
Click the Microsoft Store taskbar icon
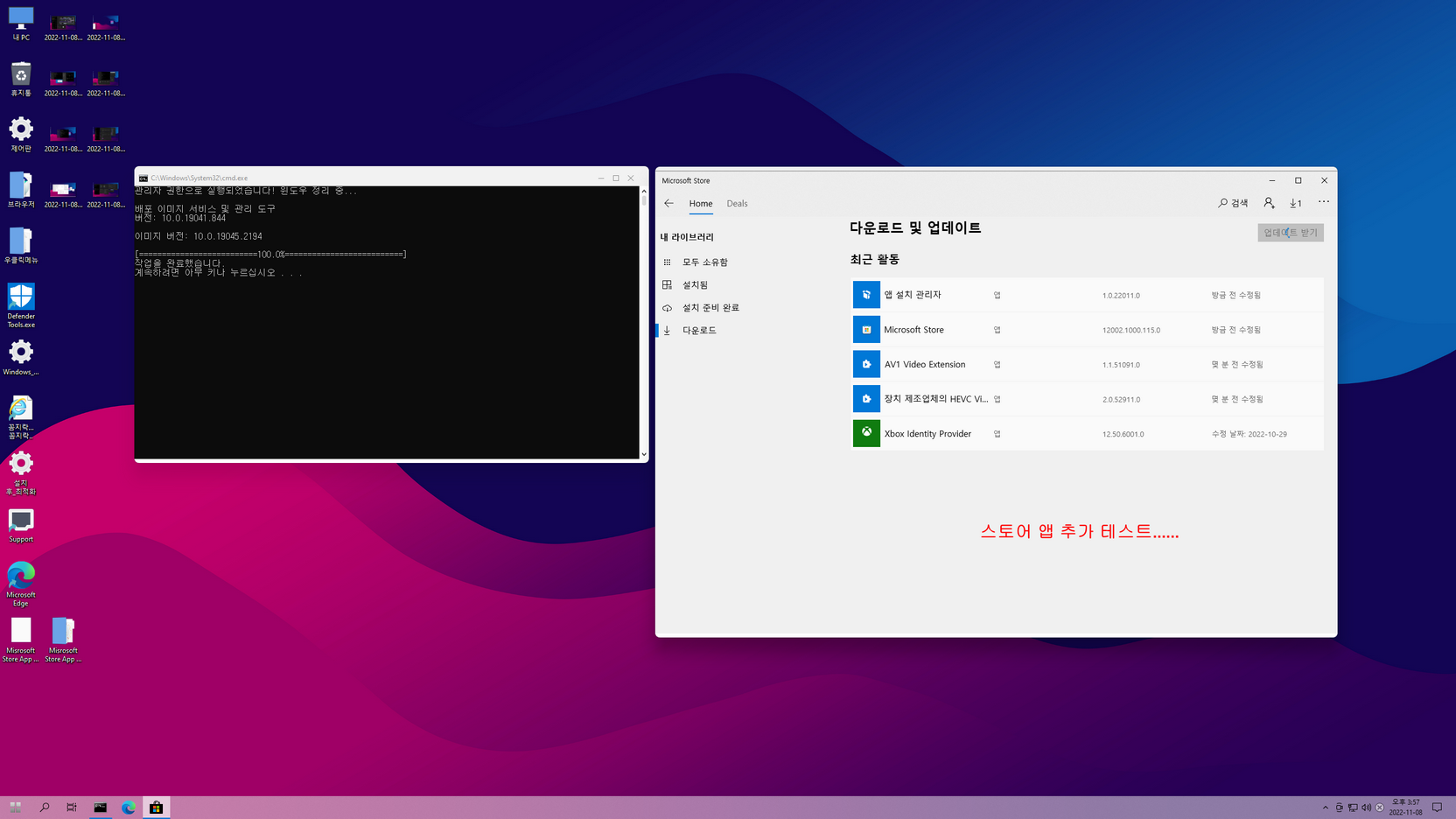(x=157, y=808)
